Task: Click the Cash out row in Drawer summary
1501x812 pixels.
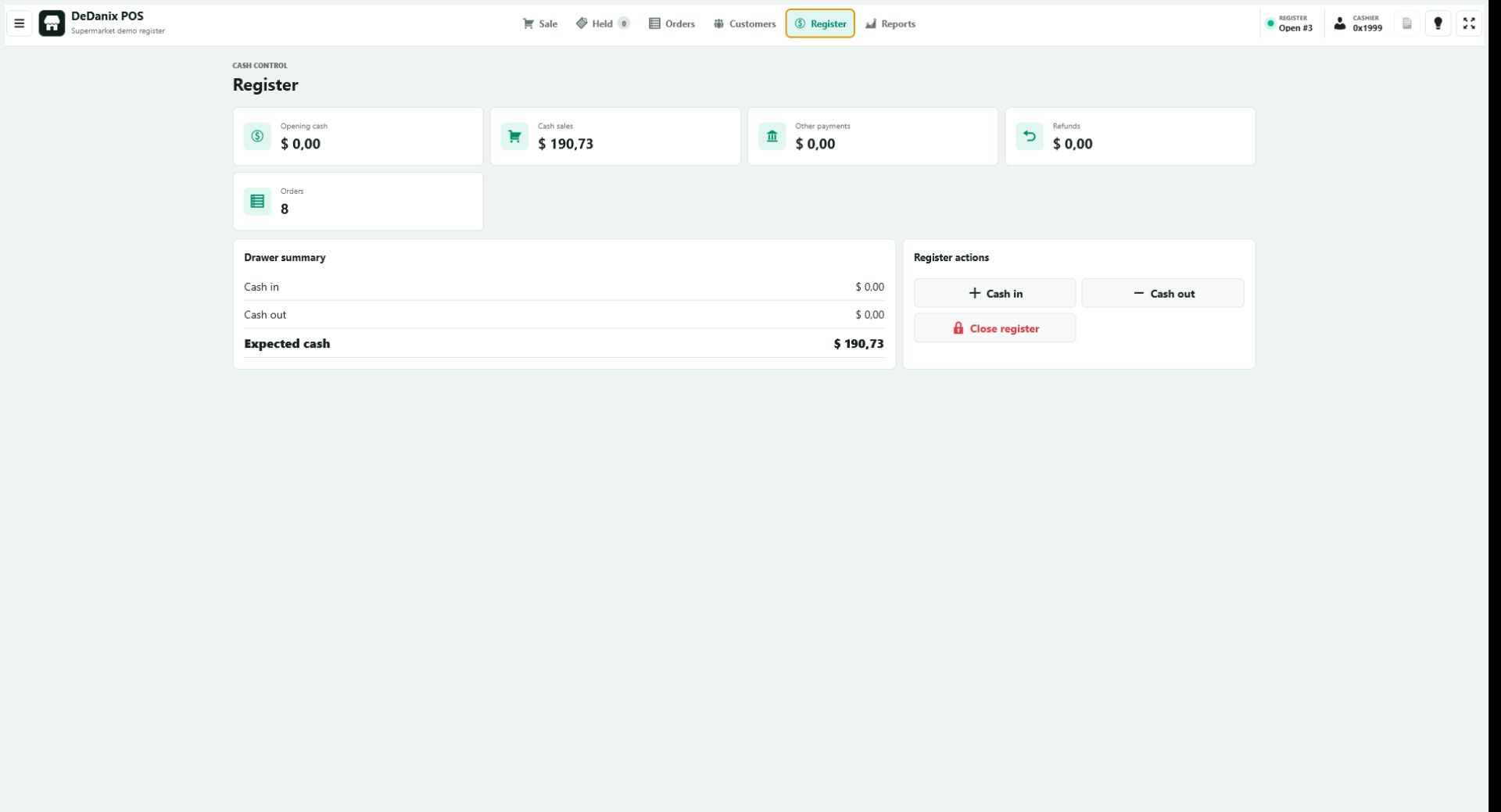Action: coord(564,314)
